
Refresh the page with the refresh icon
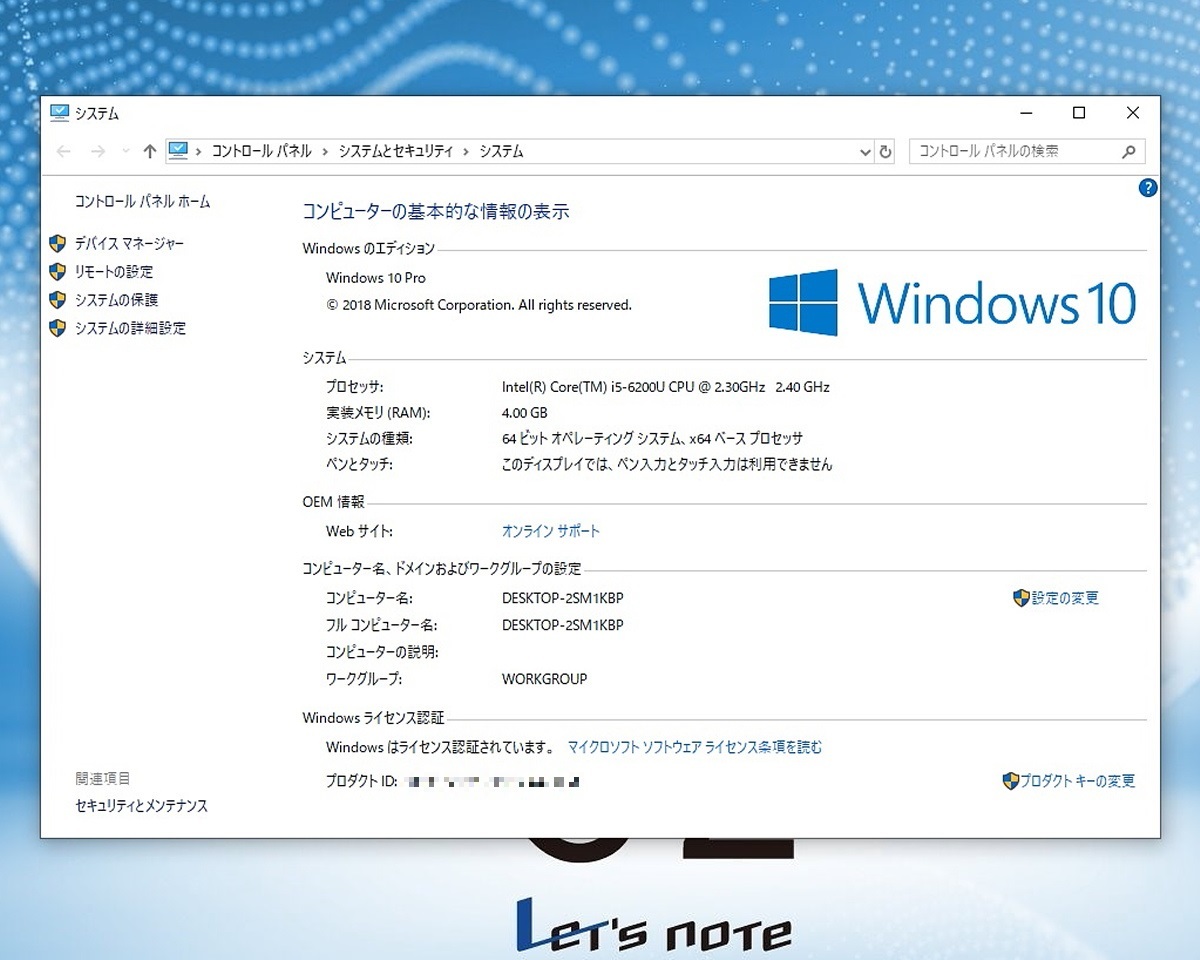885,152
